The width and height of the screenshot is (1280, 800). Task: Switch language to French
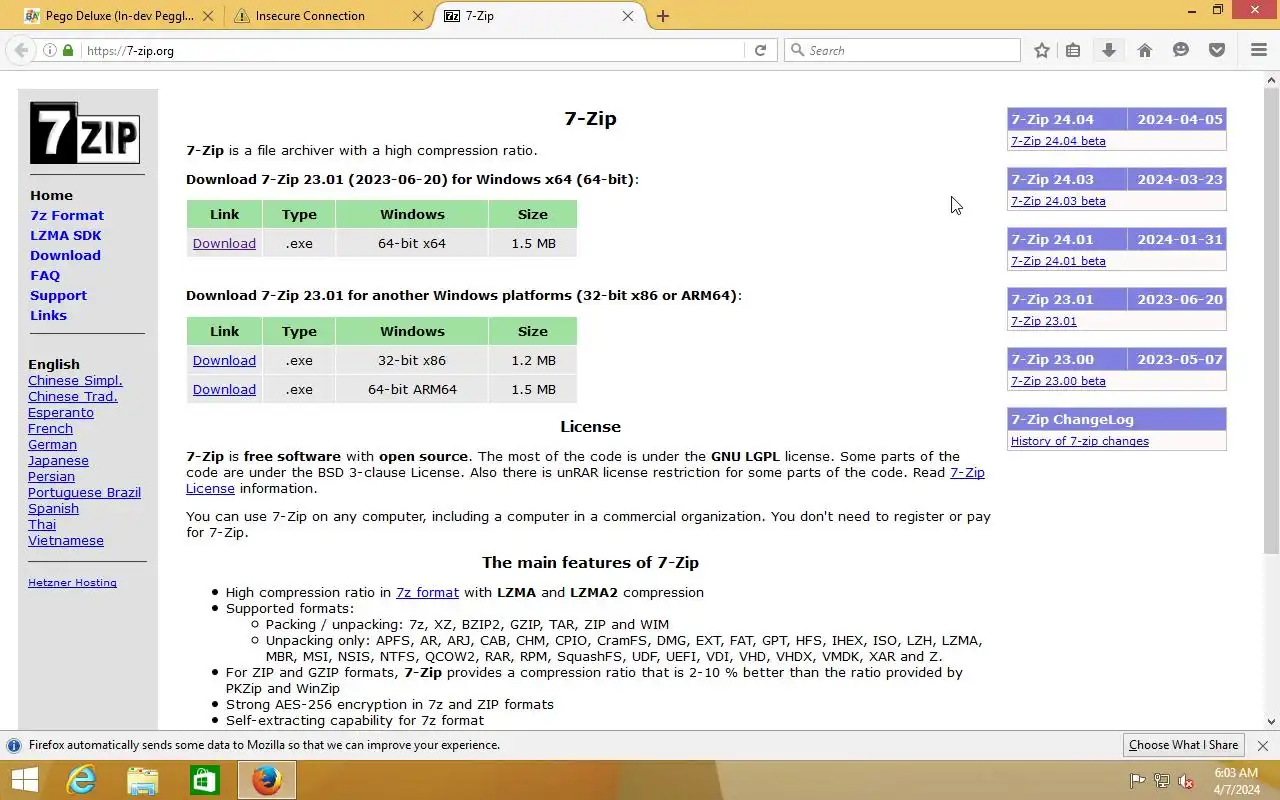[50, 428]
